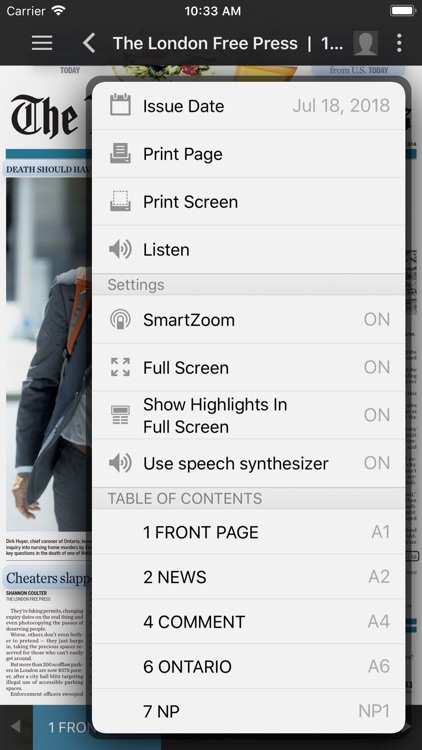Tap DEATH SHOULD HAVE headline banner
The width and height of the screenshot is (422, 750).
point(47,169)
